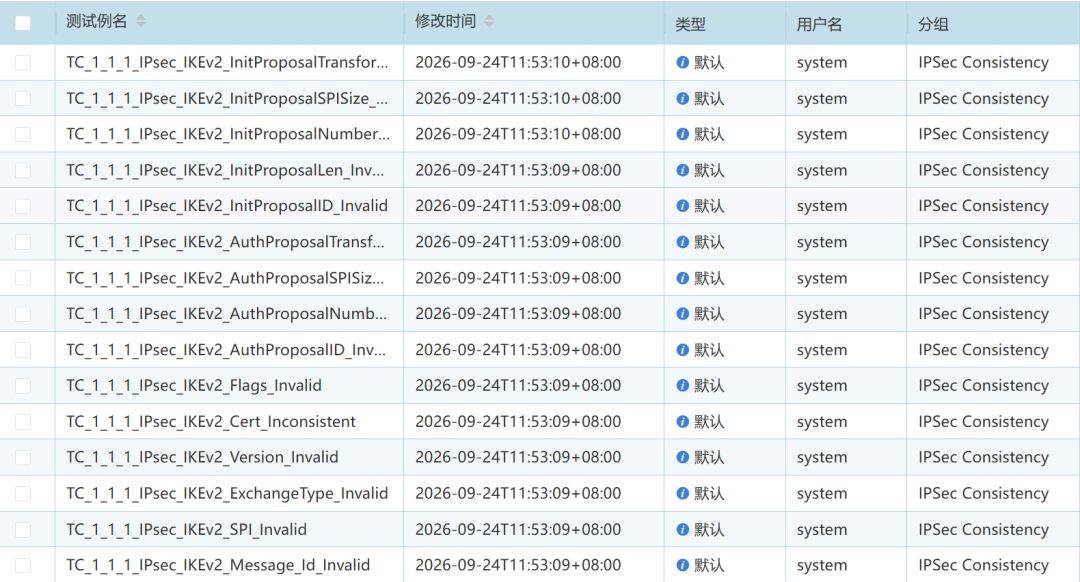The height and width of the screenshot is (582, 1080).
Task: Sort by 测试例名 using its sort arrows
Action: 141,21
